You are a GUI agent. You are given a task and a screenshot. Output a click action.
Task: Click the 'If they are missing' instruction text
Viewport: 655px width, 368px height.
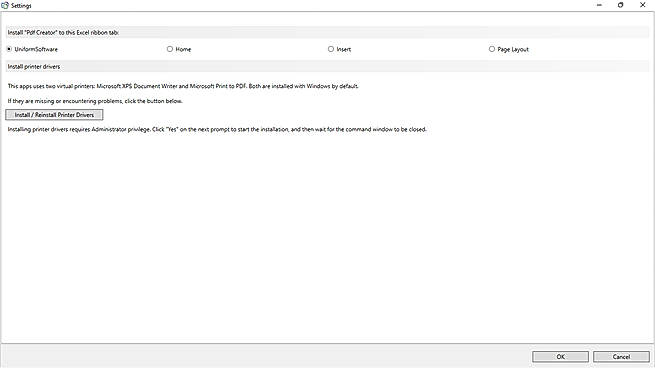click(x=95, y=101)
